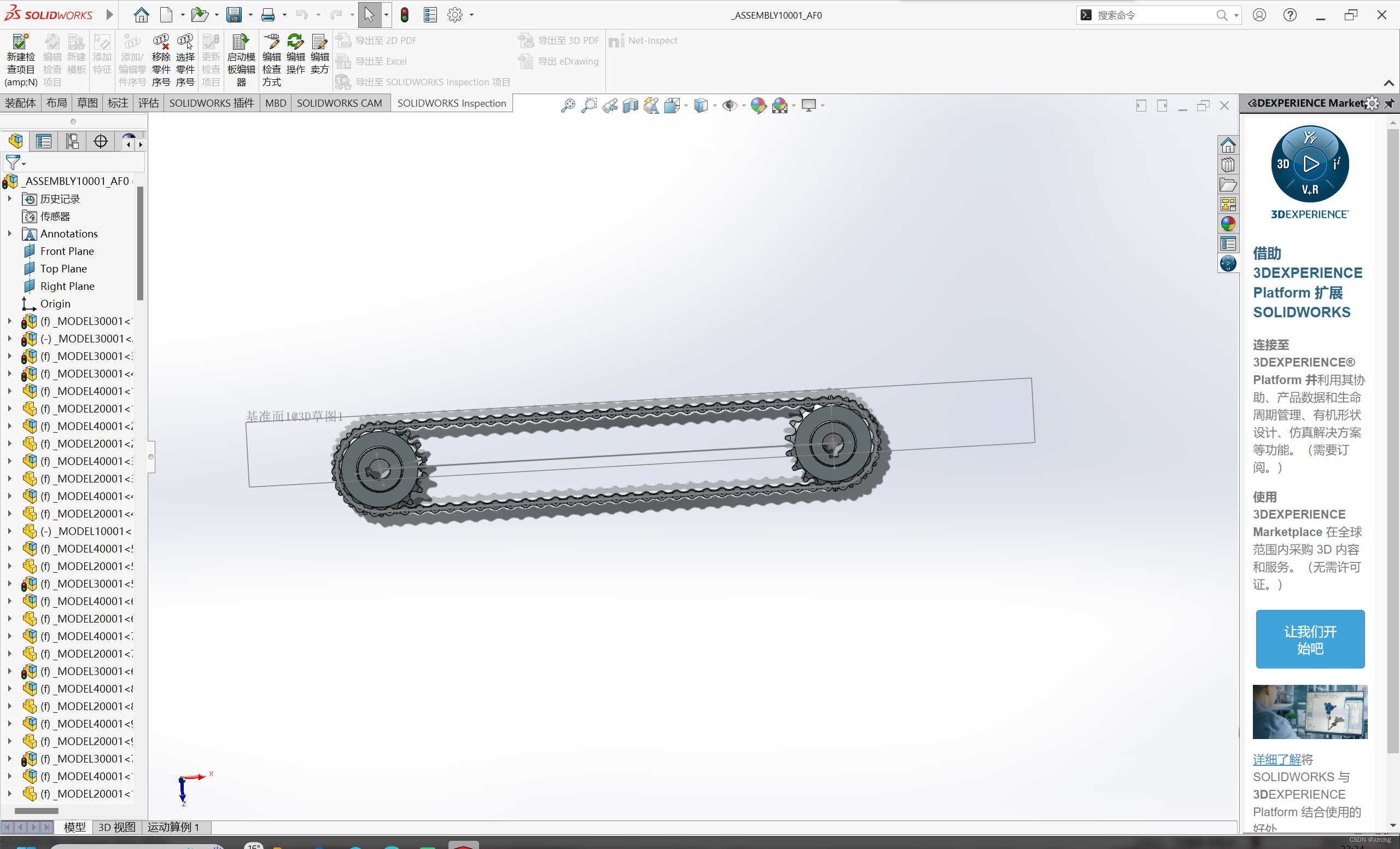Open the 运动算例 1 motion study tab

tap(173, 827)
